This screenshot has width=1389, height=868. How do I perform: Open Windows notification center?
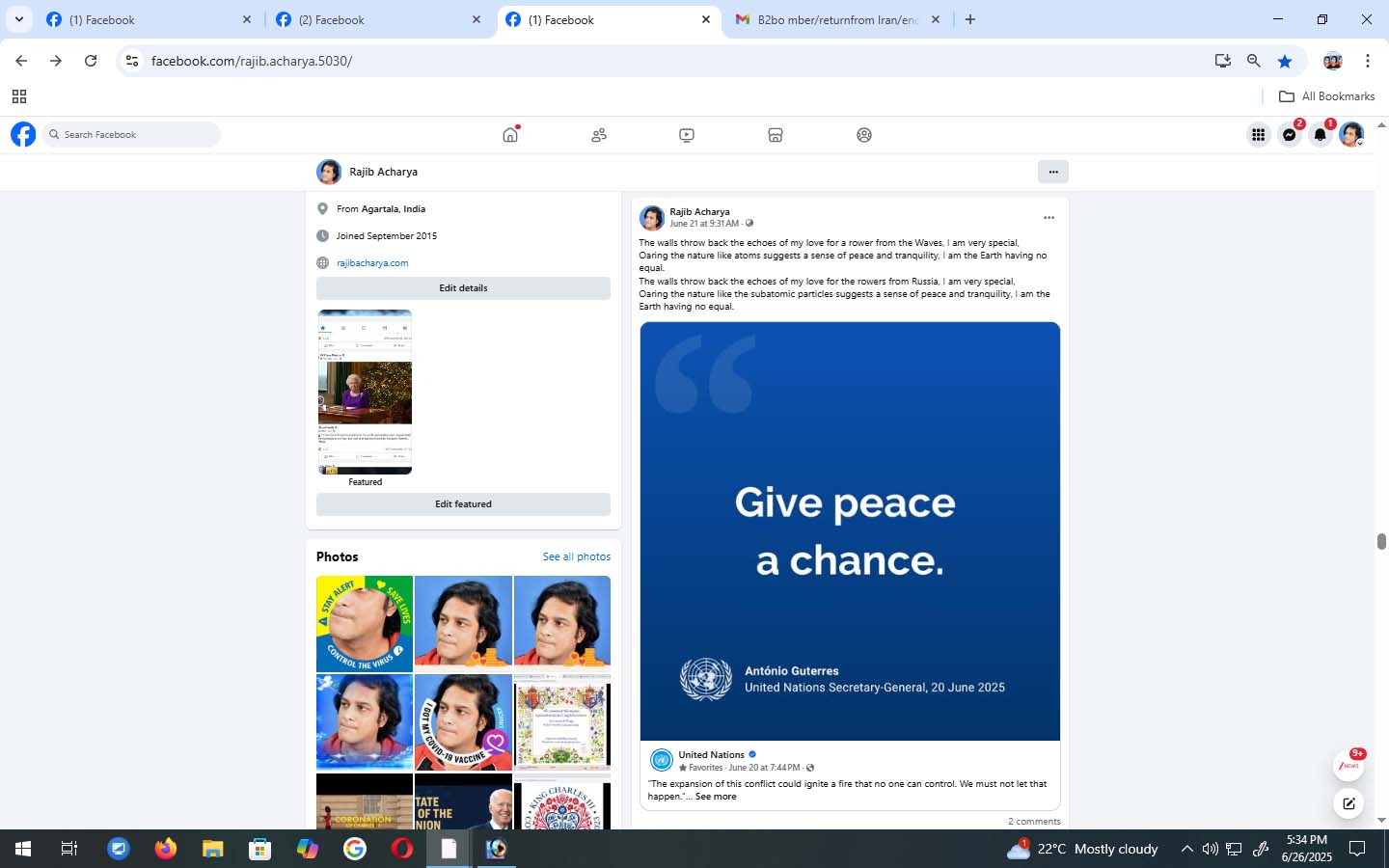(x=1357, y=849)
